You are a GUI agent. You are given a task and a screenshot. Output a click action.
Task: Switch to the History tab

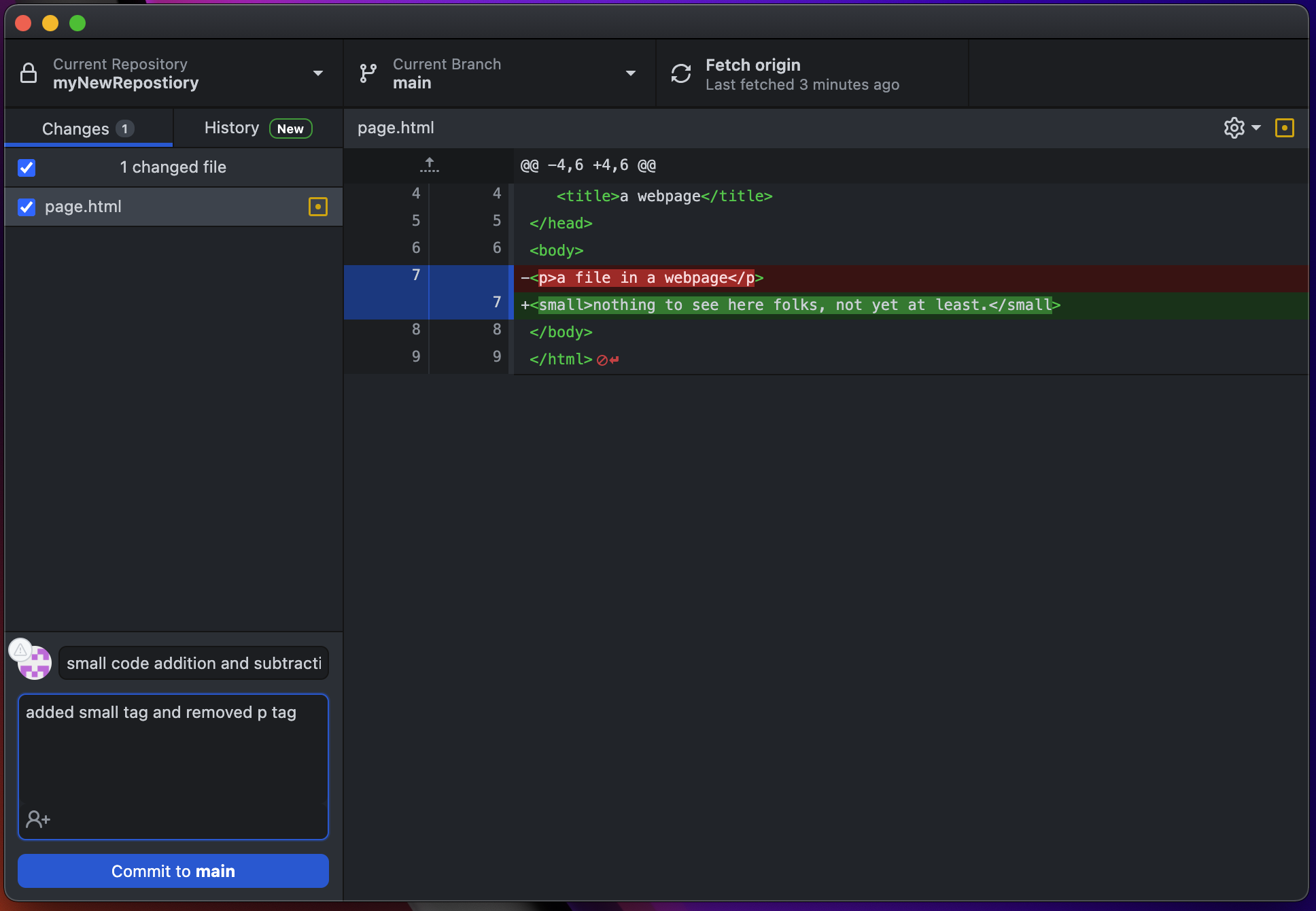[258, 128]
